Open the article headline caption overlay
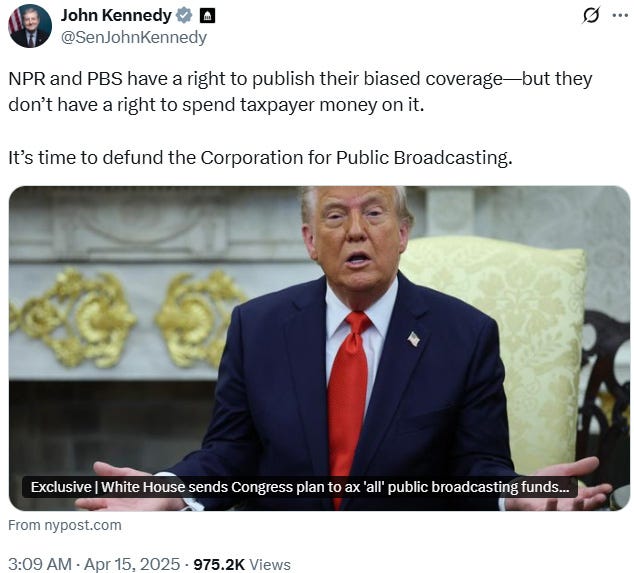Viewport: 634px width, 573px height. 300,487
